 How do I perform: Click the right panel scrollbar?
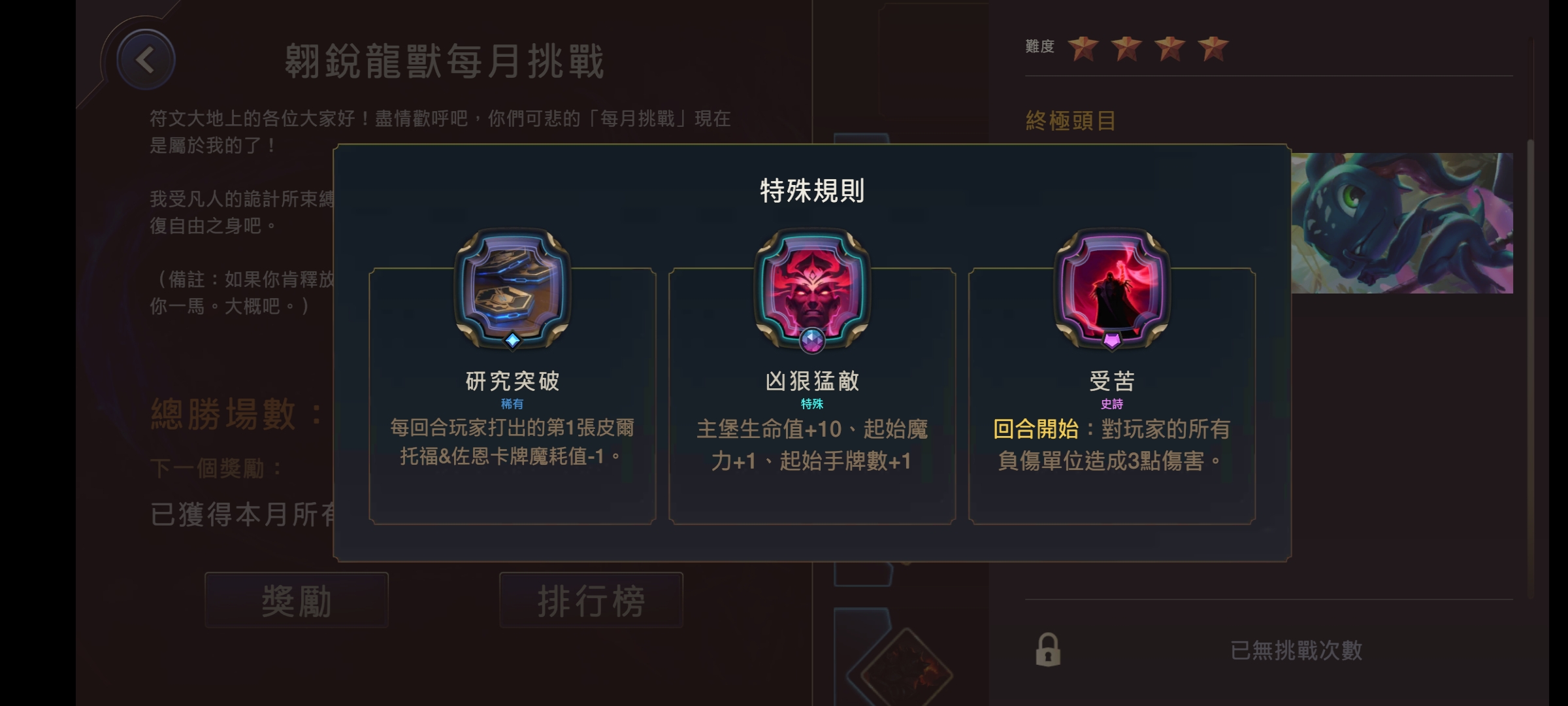coord(1529,369)
